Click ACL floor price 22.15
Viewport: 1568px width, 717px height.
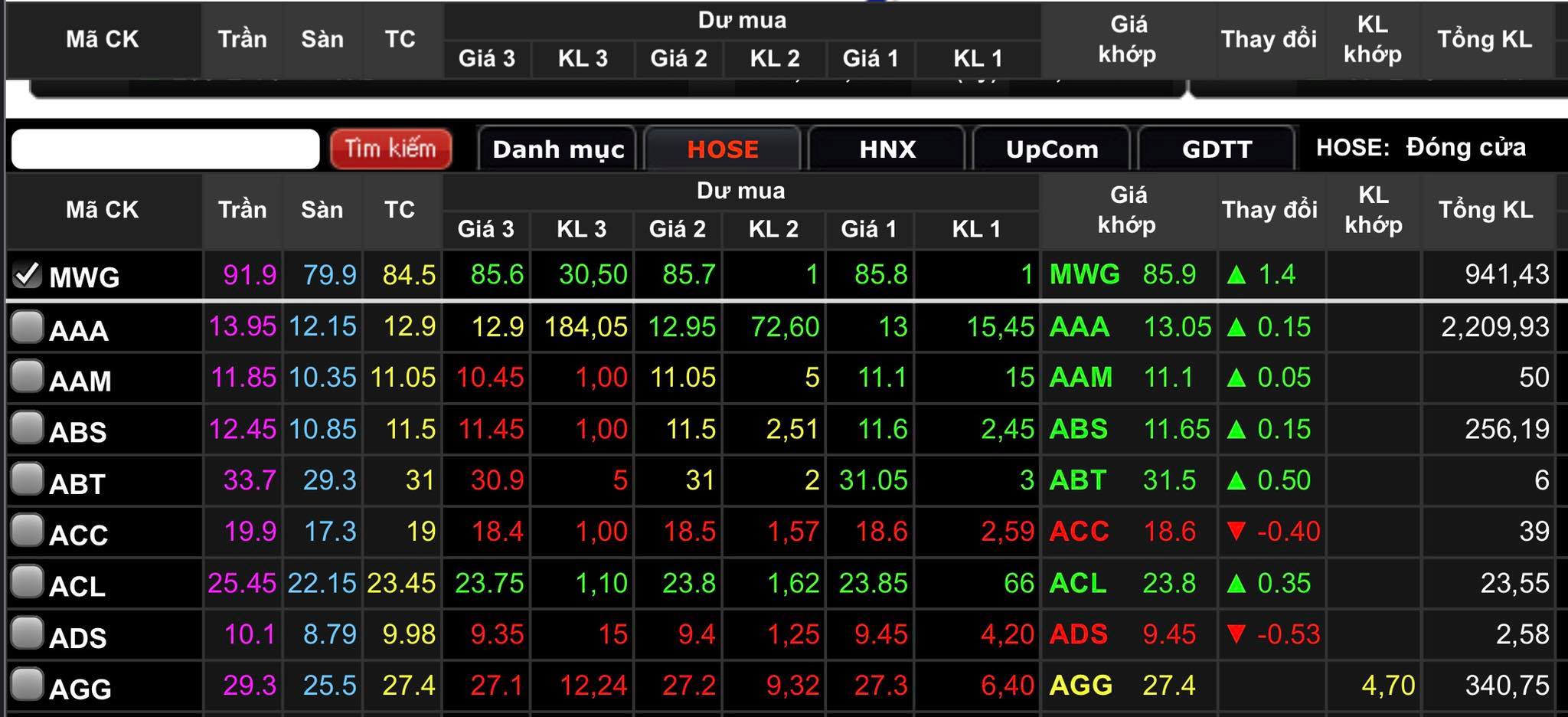click(322, 583)
